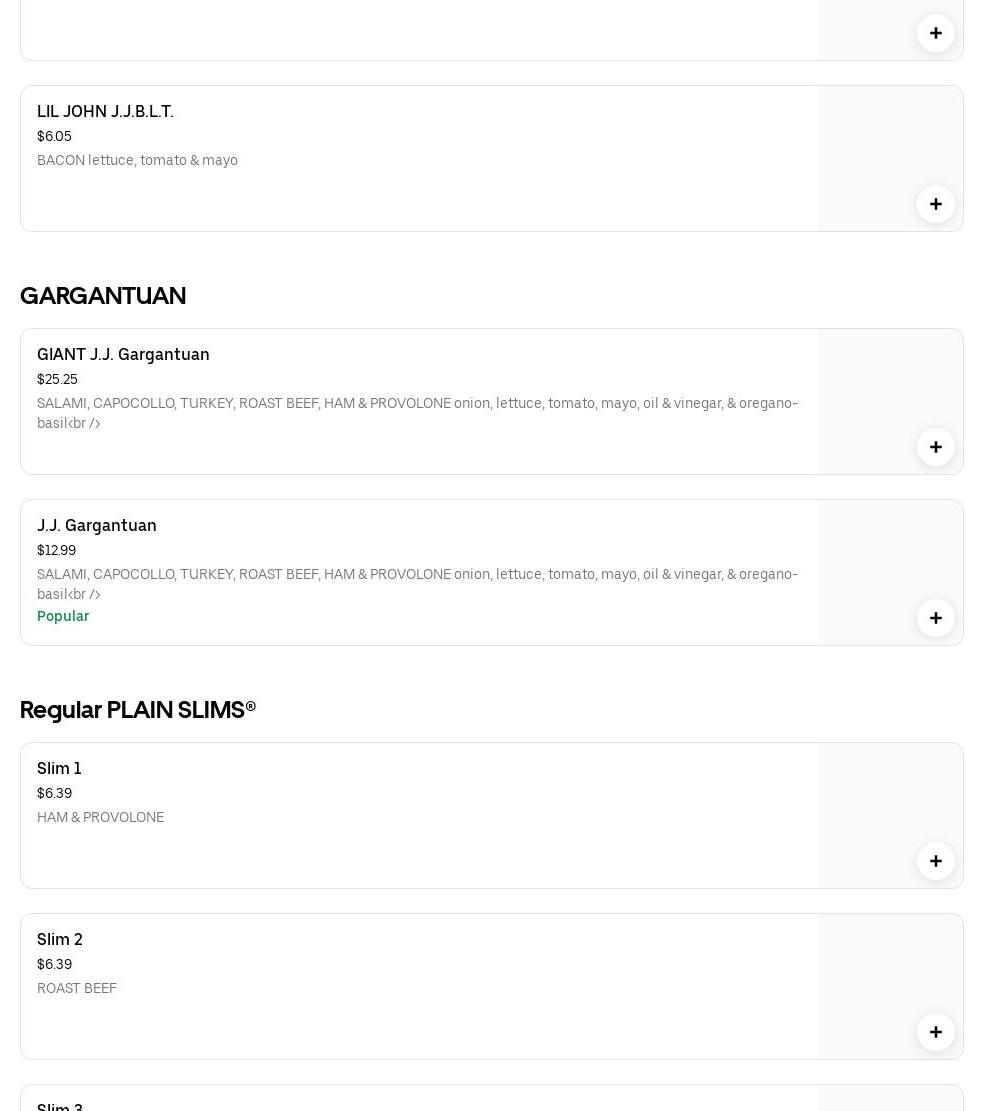Click the green Popular tag
The width and height of the screenshot is (984, 1111).
(63, 616)
